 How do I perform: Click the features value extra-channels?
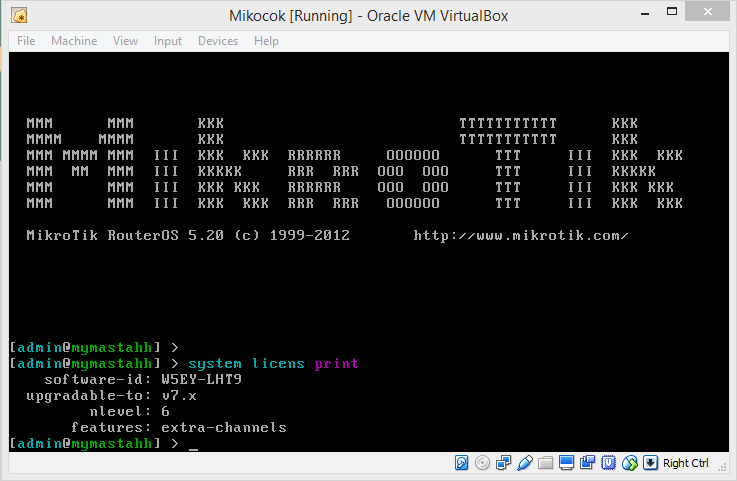tap(224, 427)
